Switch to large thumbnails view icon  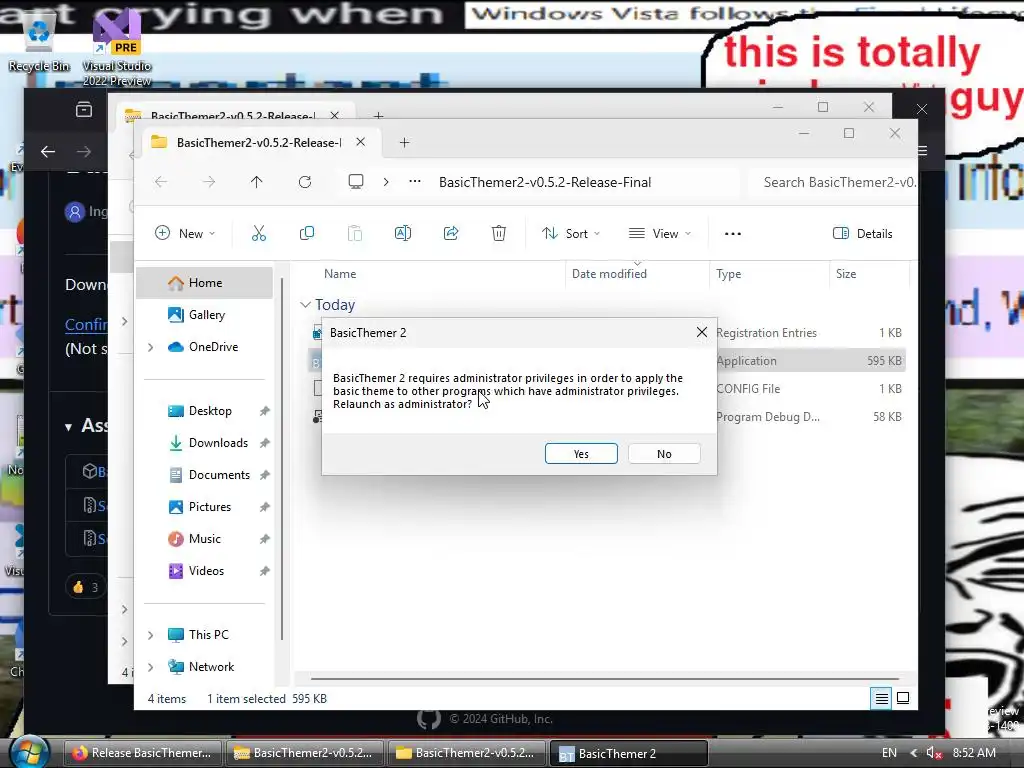pos(903,699)
